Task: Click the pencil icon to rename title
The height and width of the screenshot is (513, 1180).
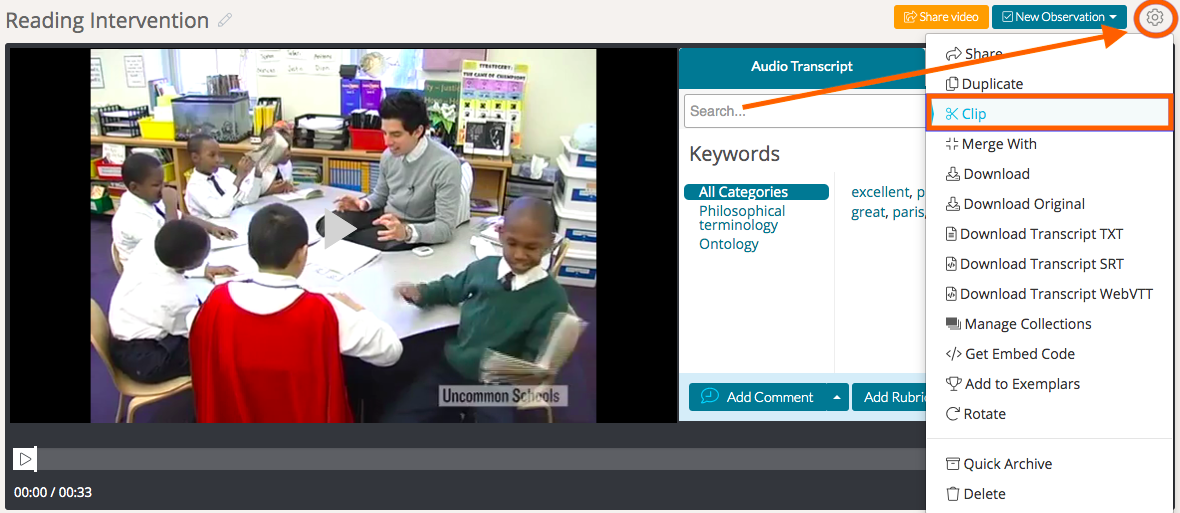Action: (225, 20)
